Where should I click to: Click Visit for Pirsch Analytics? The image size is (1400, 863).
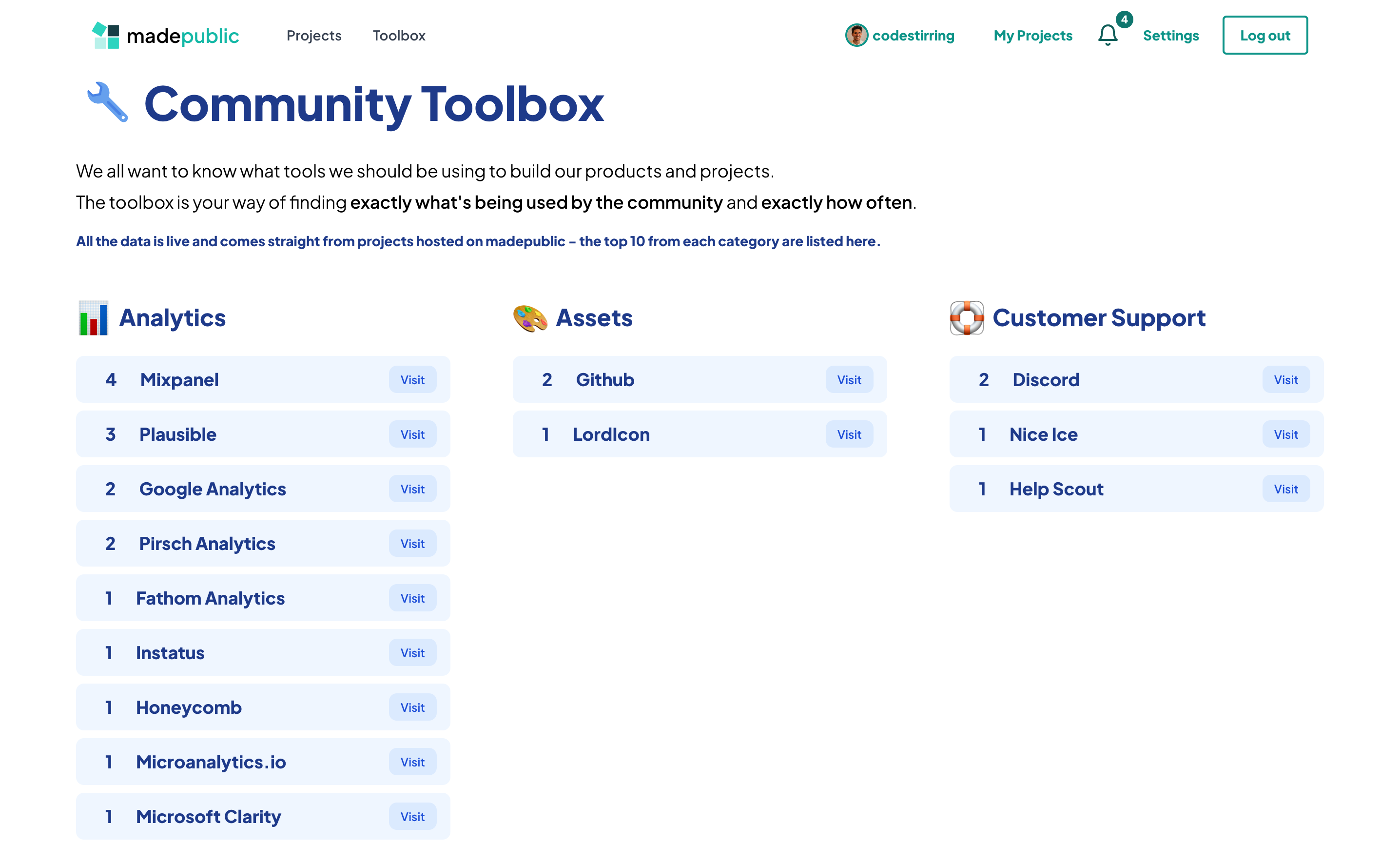412,543
